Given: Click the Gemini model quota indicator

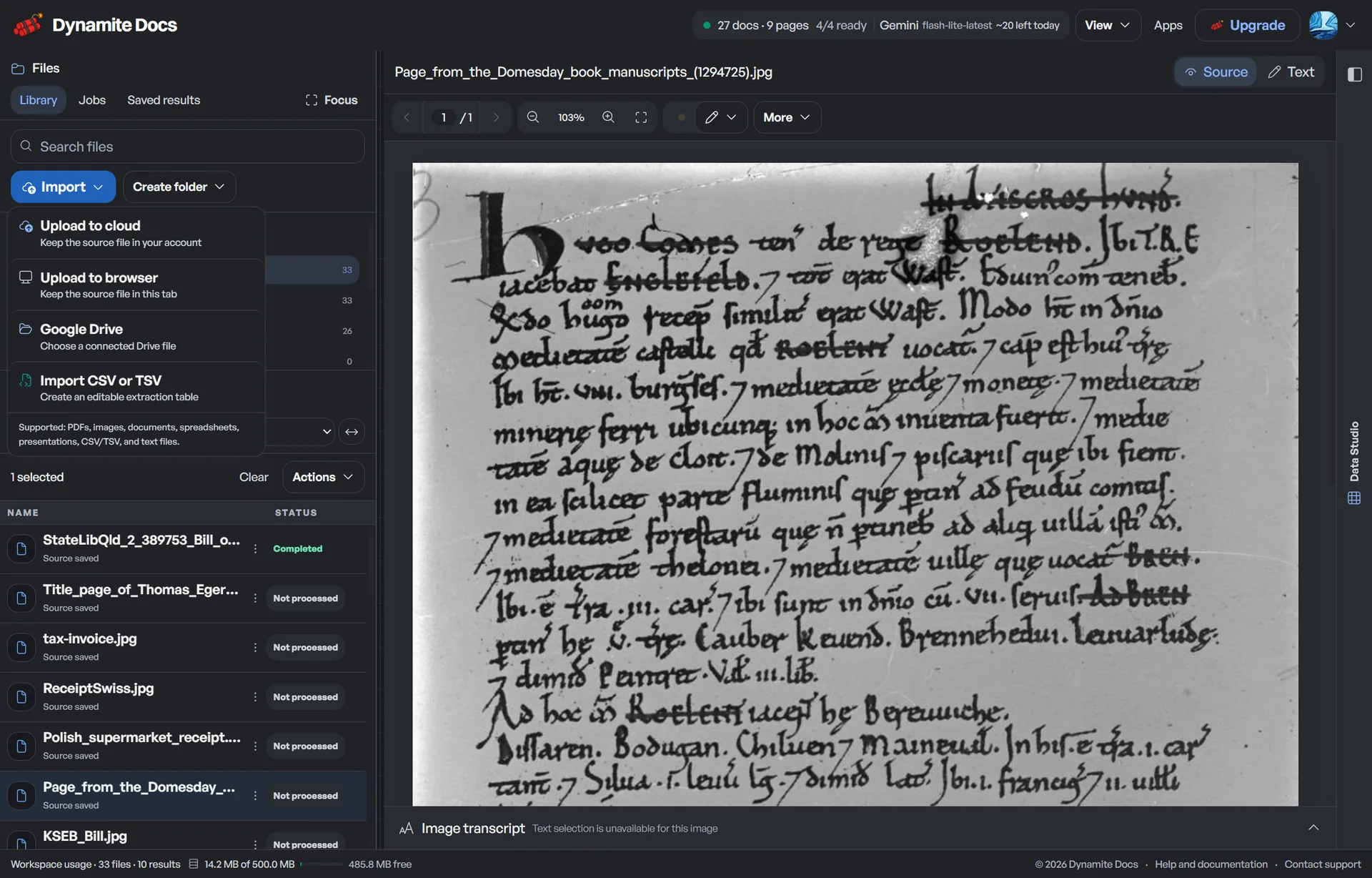Looking at the screenshot, I should (969, 25).
